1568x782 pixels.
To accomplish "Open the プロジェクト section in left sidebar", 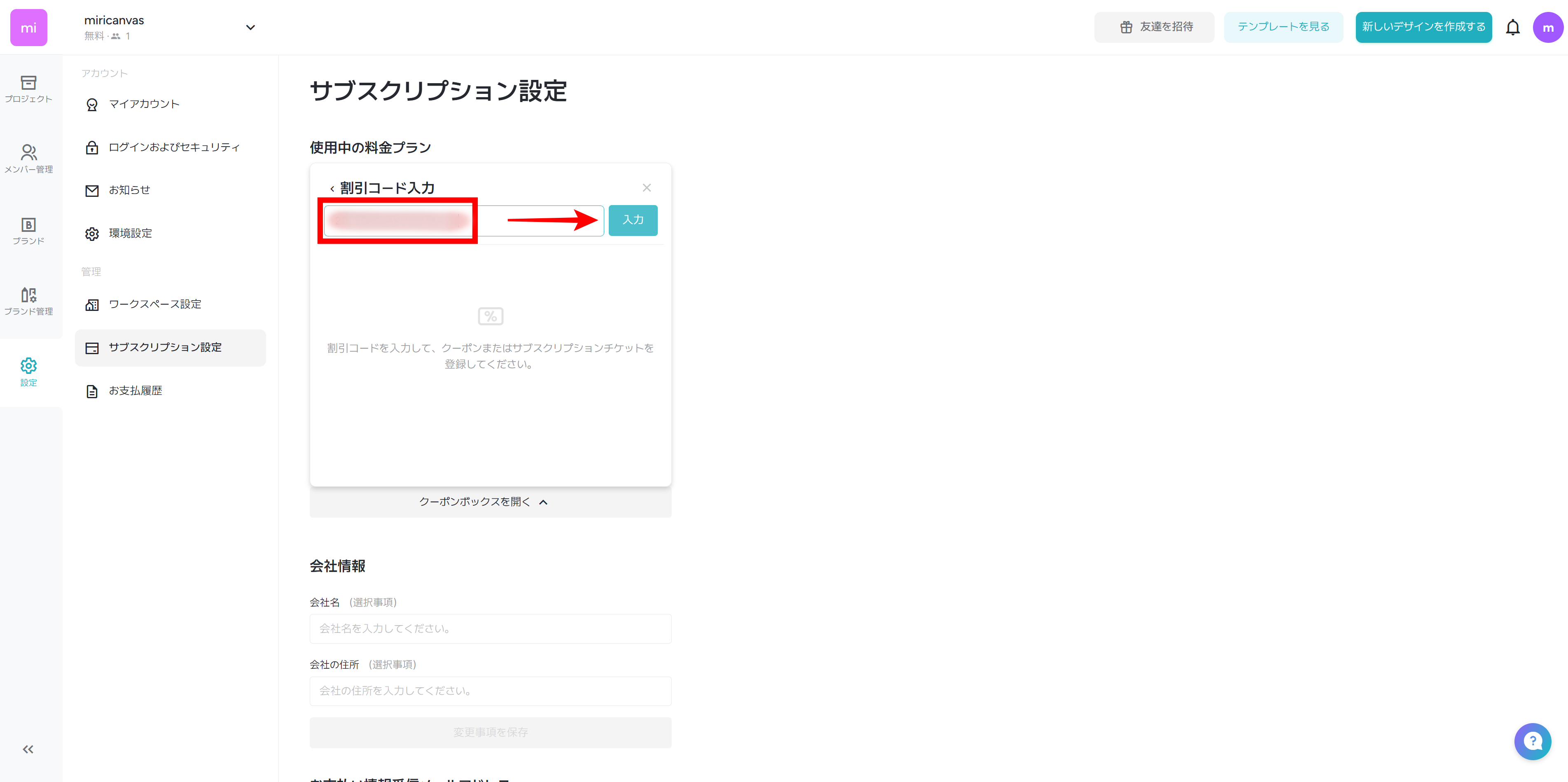I will point(28,89).
